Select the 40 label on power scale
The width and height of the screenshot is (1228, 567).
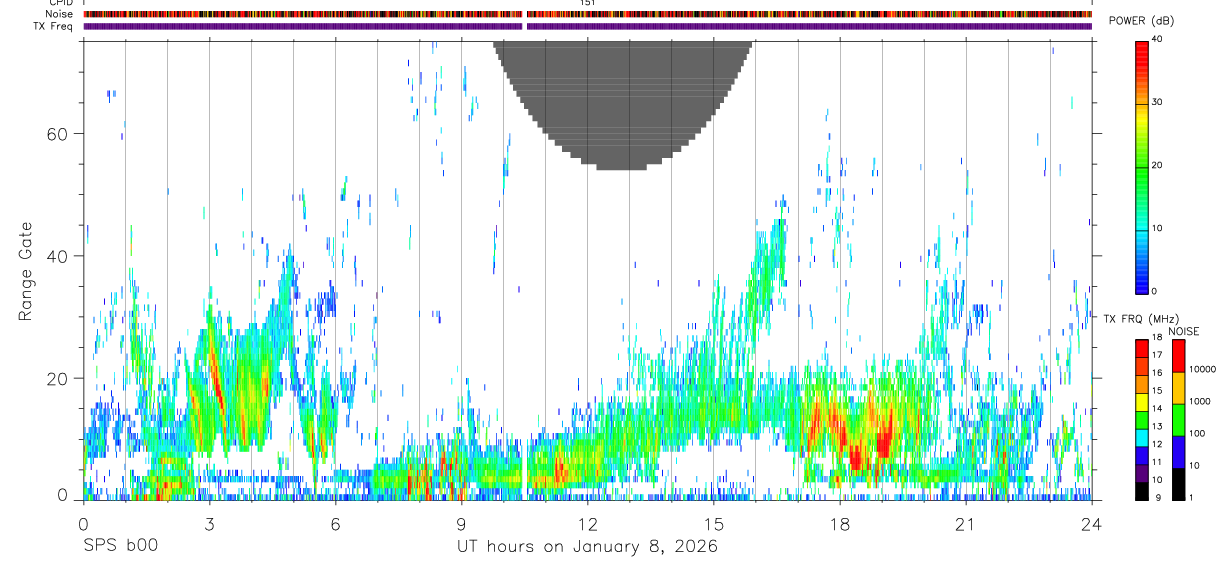coord(1157,39)
